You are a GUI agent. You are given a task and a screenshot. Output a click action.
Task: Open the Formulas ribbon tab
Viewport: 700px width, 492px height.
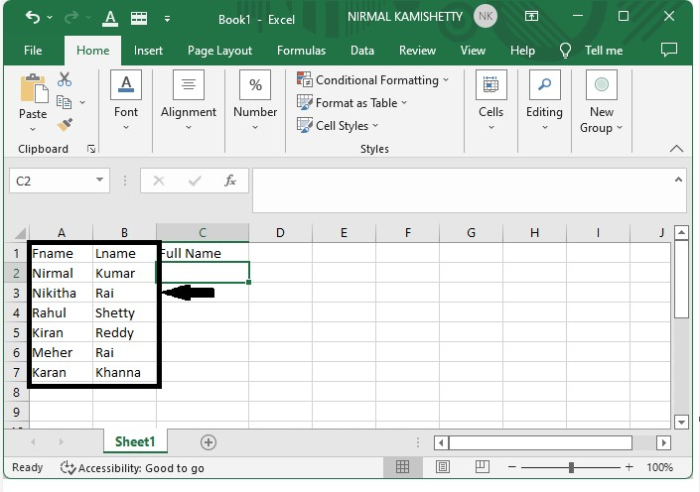301,50
